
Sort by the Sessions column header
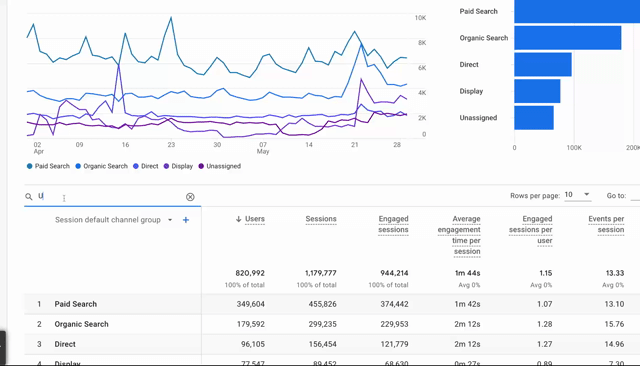tap(321, 219)
